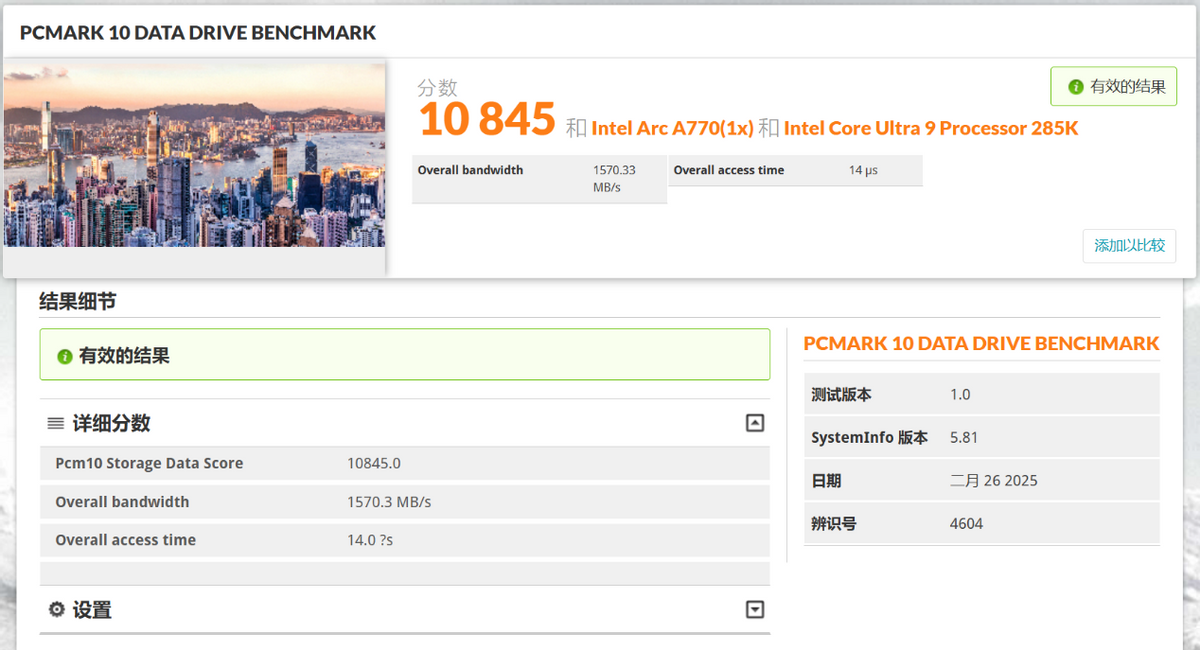Click the Overall bandwidth label in the top summary
Viewport: 1200px width, 650px height.
click(470, 170)
